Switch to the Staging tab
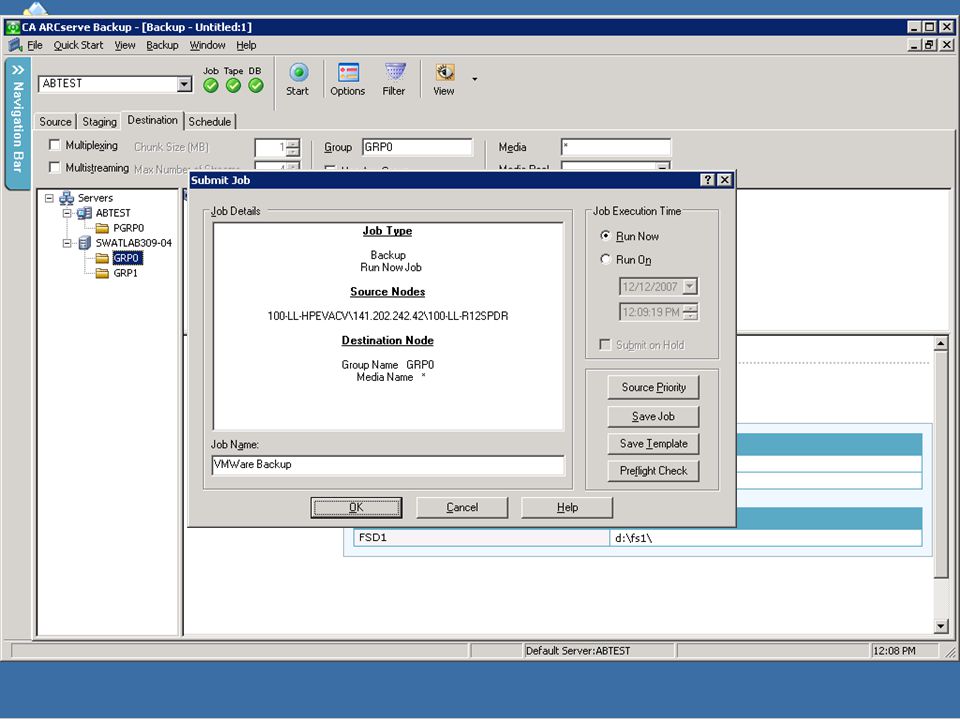960x720 pixels. pyautogui.click(x=99, y=122)
